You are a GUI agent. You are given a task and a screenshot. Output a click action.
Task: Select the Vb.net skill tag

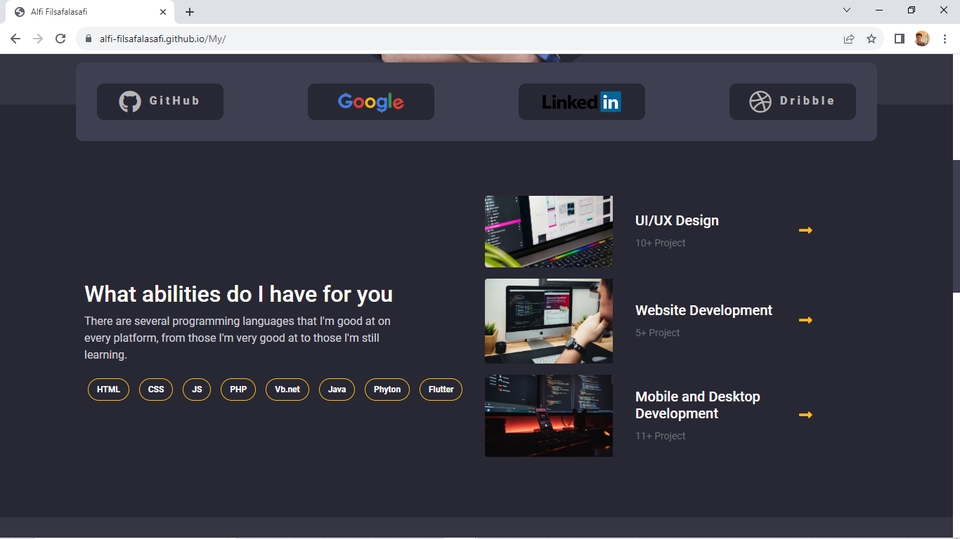[287, 390]
